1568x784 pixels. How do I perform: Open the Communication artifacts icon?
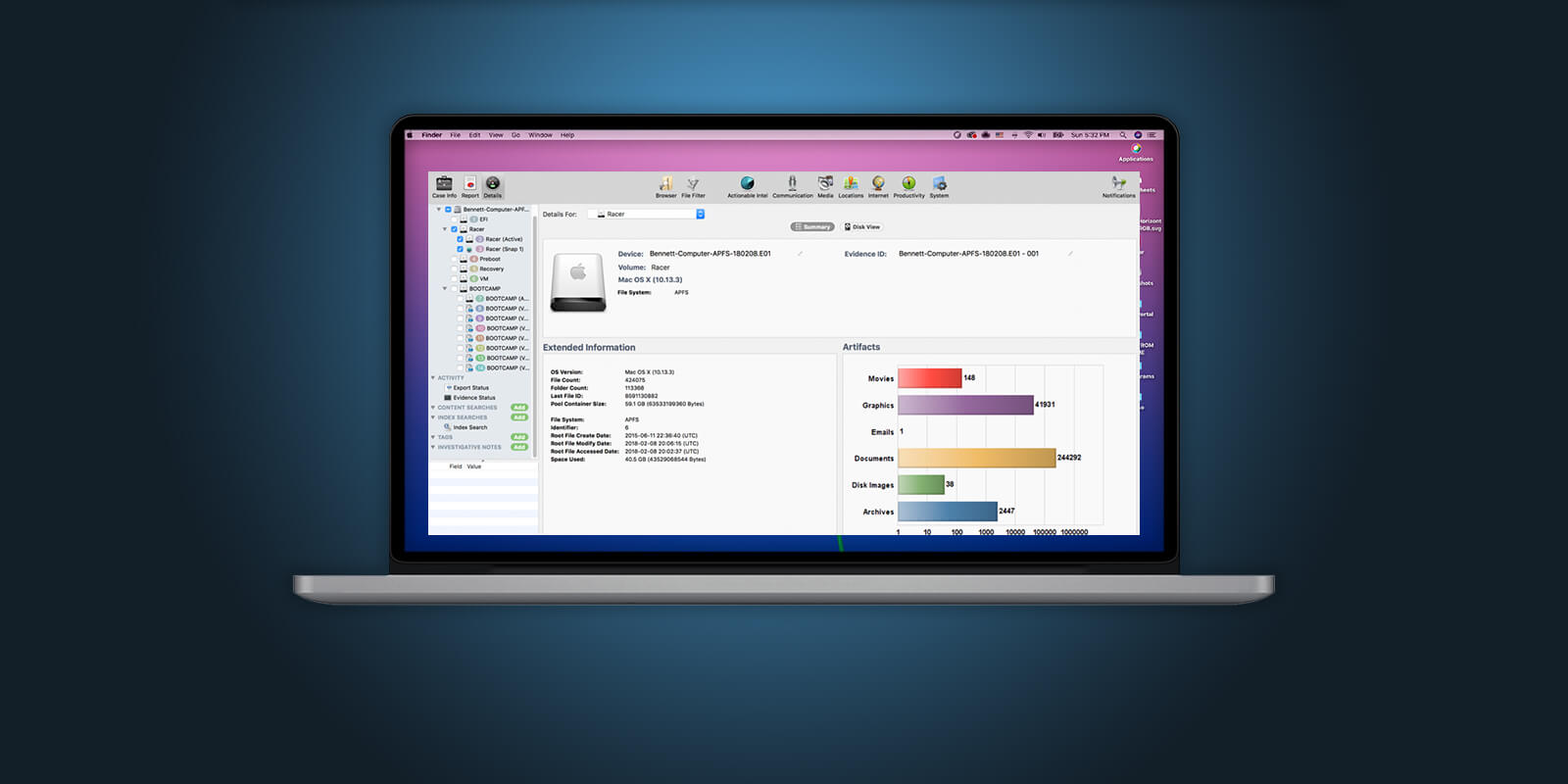click(x=793, y=186)
